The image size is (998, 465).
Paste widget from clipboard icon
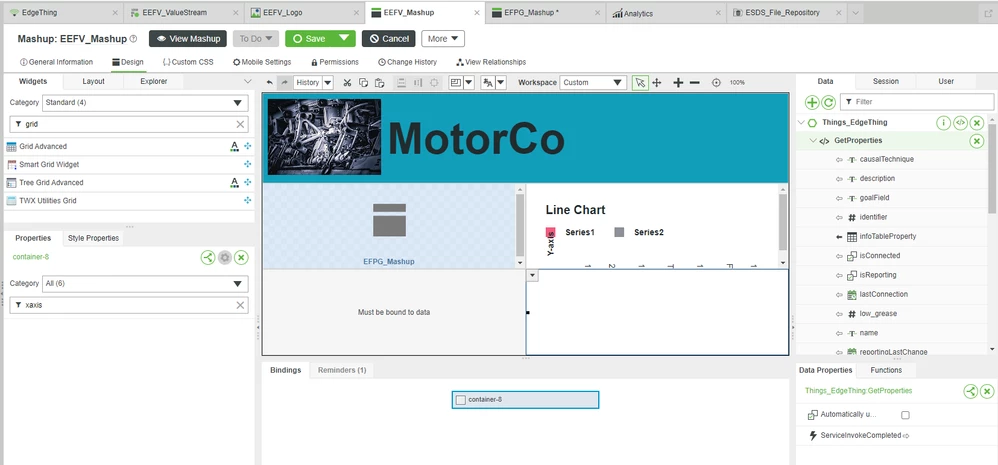click(x=379, y=83)
